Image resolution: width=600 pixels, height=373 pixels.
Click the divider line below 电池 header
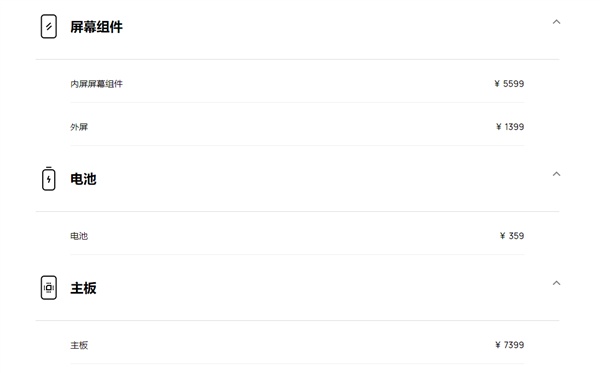(x=298, y=211)
